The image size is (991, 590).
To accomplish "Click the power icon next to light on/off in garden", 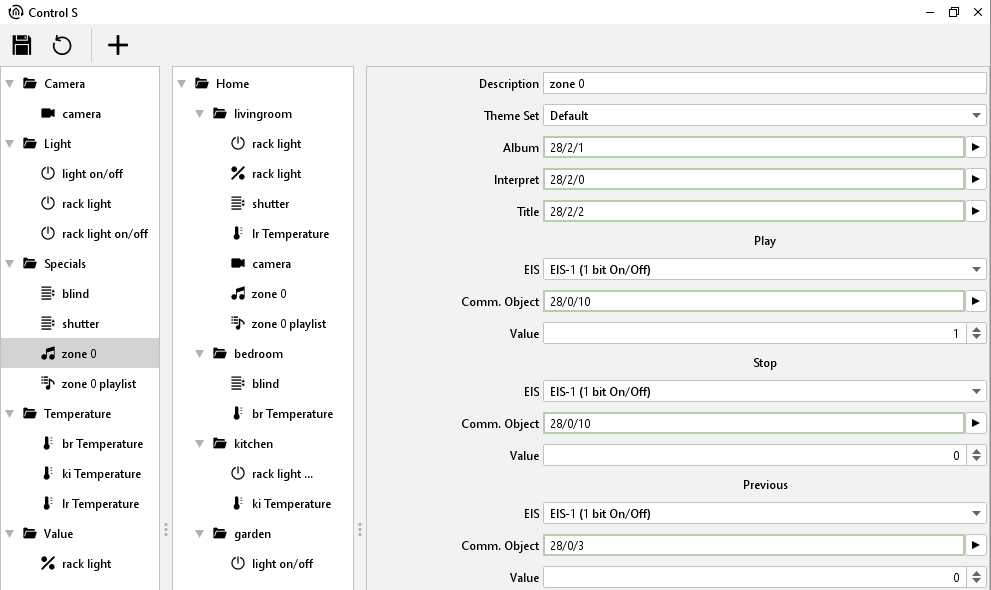I will 237,564.
